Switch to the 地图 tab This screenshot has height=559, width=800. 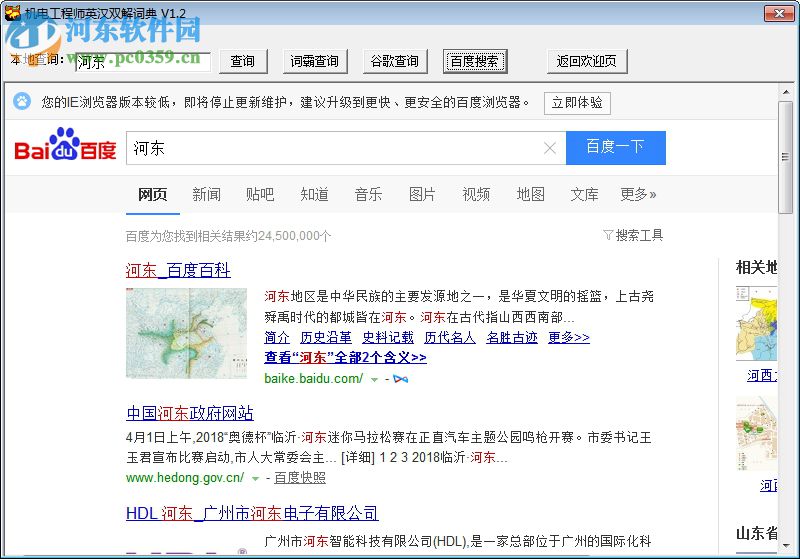[x=531, y=194]
